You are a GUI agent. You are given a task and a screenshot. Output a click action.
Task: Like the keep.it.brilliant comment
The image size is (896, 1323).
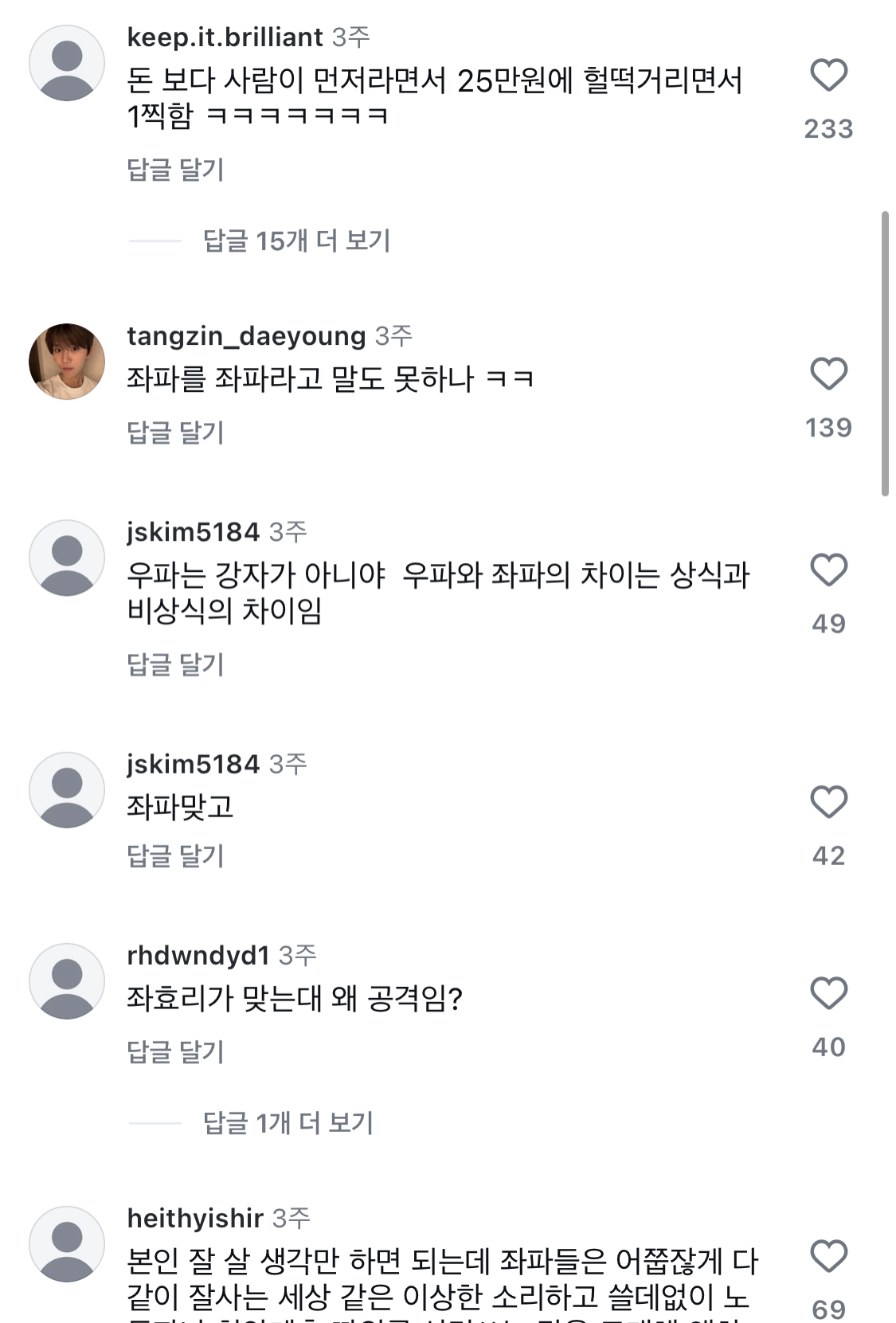tap(828, 76)
